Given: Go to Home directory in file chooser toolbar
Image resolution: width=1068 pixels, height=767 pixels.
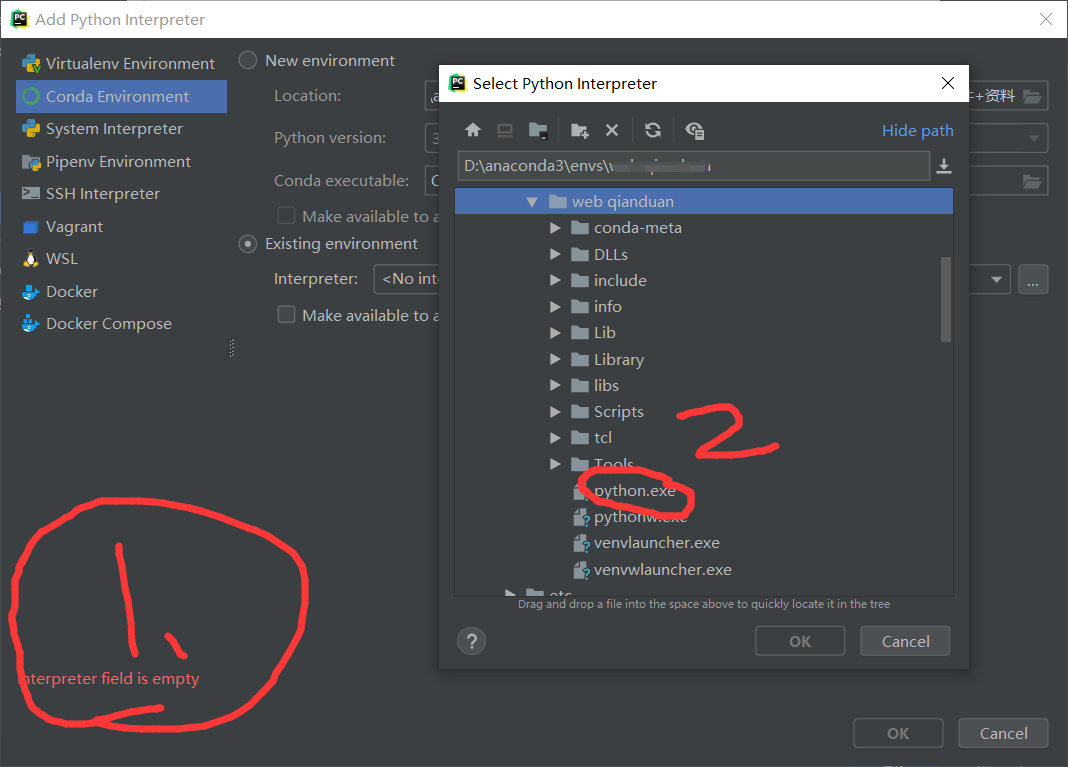Looking at the screenshot, I should pos(473,130).
